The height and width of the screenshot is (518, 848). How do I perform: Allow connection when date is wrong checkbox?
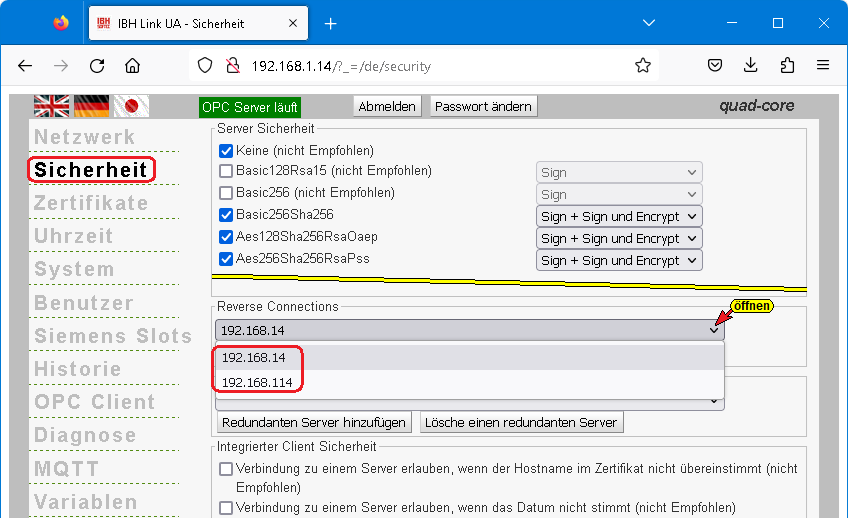[x=226, y=508]
